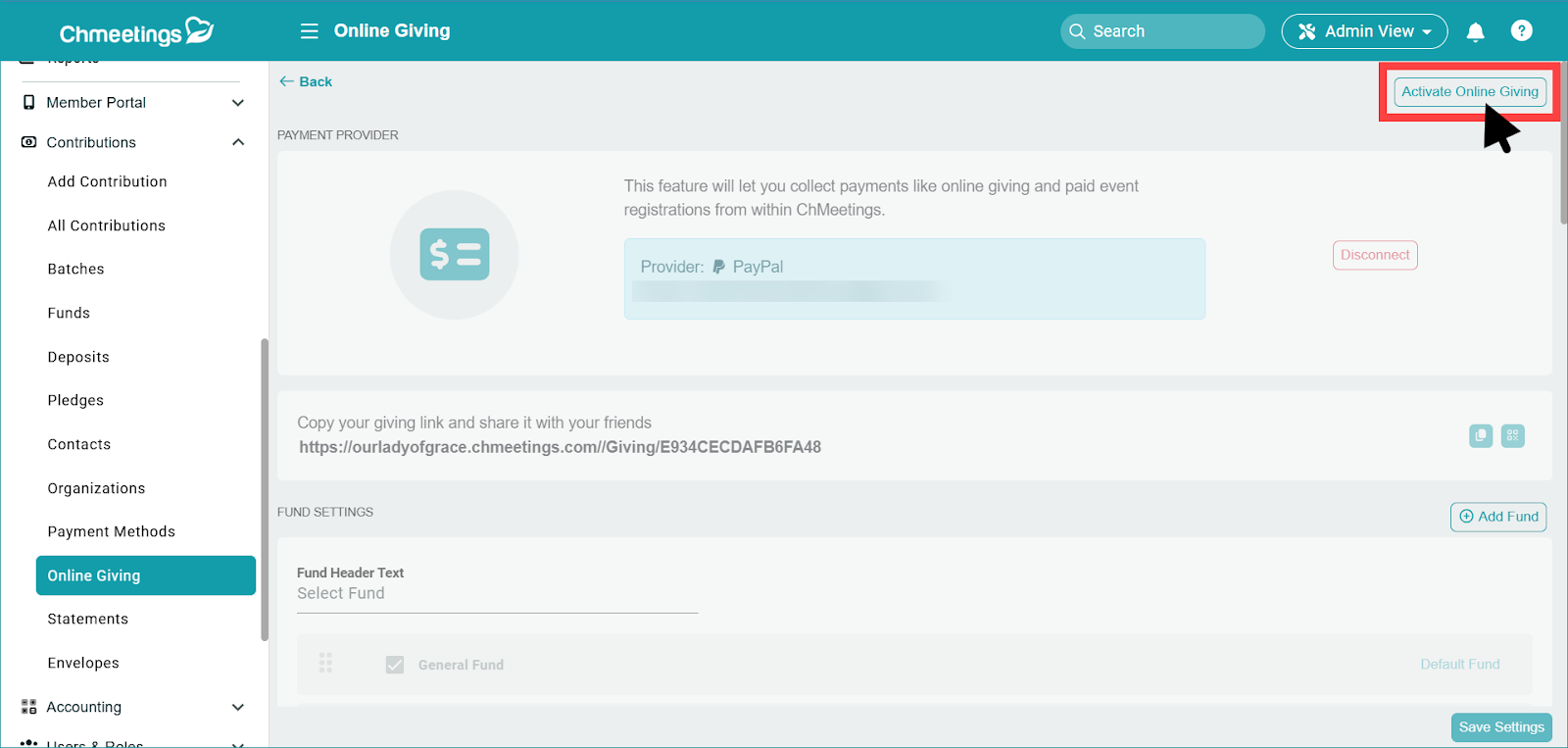Click the Save Settings button
The image size is (1568, 748).
1500,726
